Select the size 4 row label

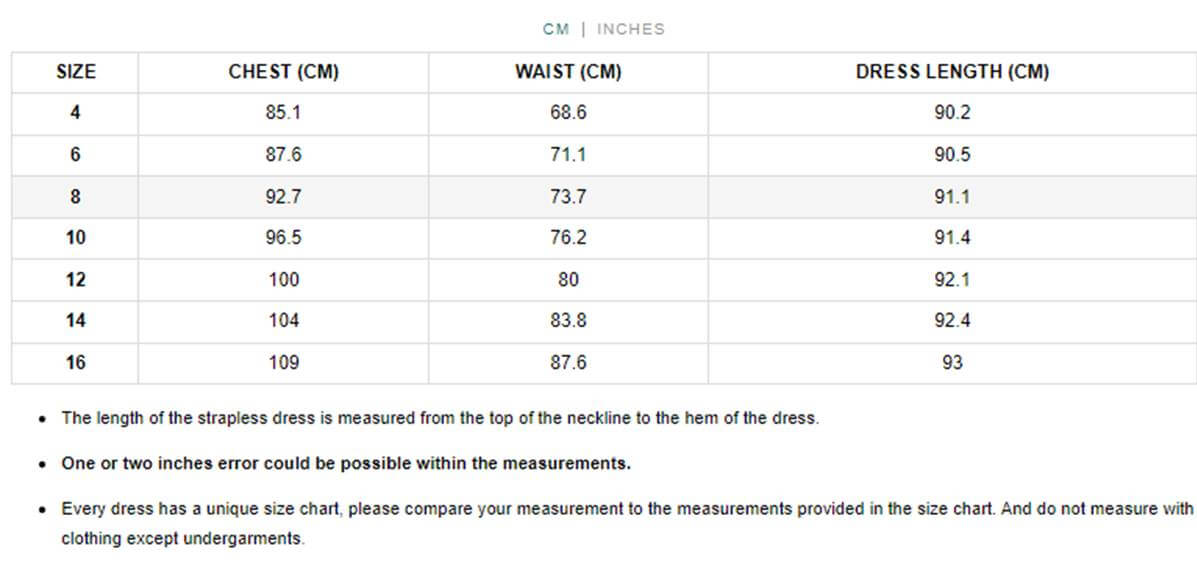coord(75,113)
